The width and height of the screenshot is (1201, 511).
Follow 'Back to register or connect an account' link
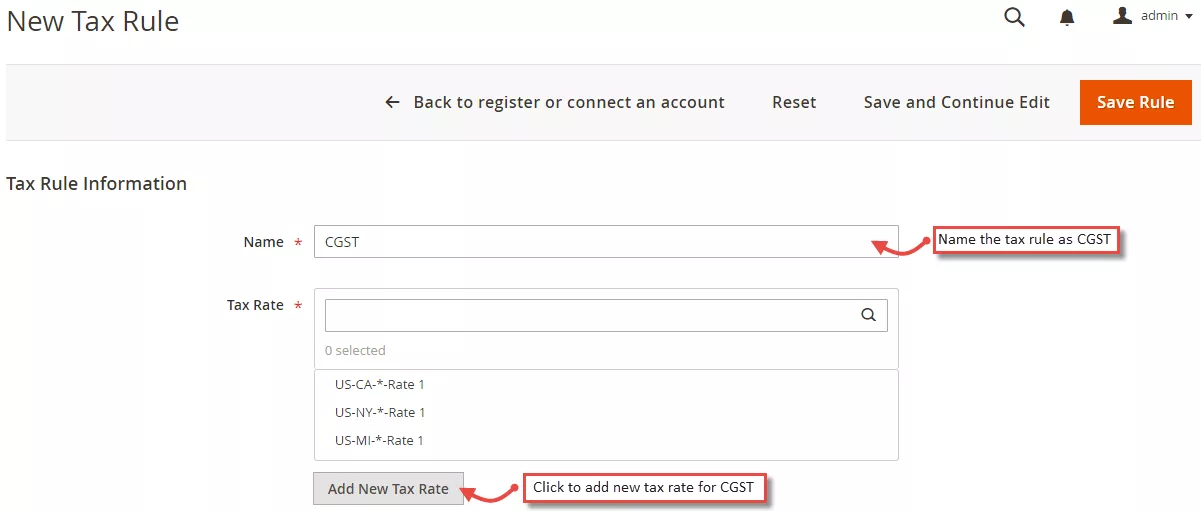pyautogui.click(x=569, y=102)
